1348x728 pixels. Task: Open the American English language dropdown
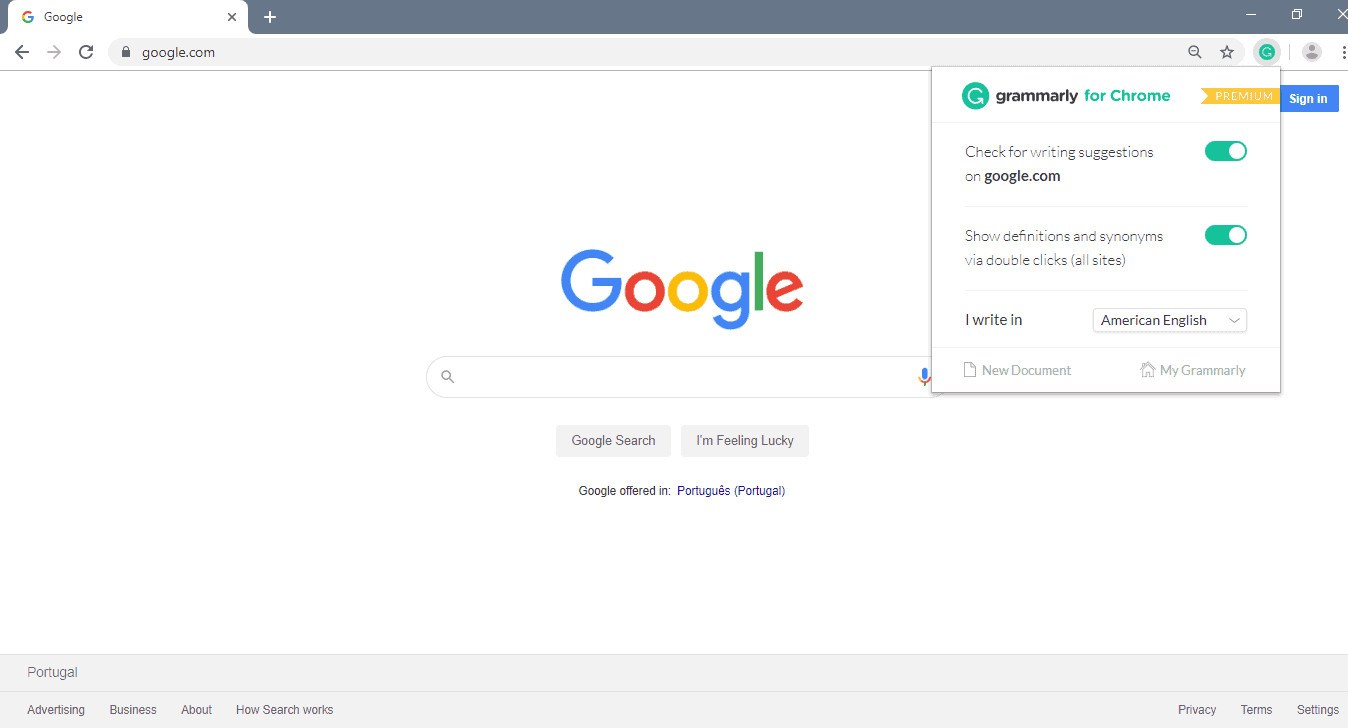click(1169, 320)
